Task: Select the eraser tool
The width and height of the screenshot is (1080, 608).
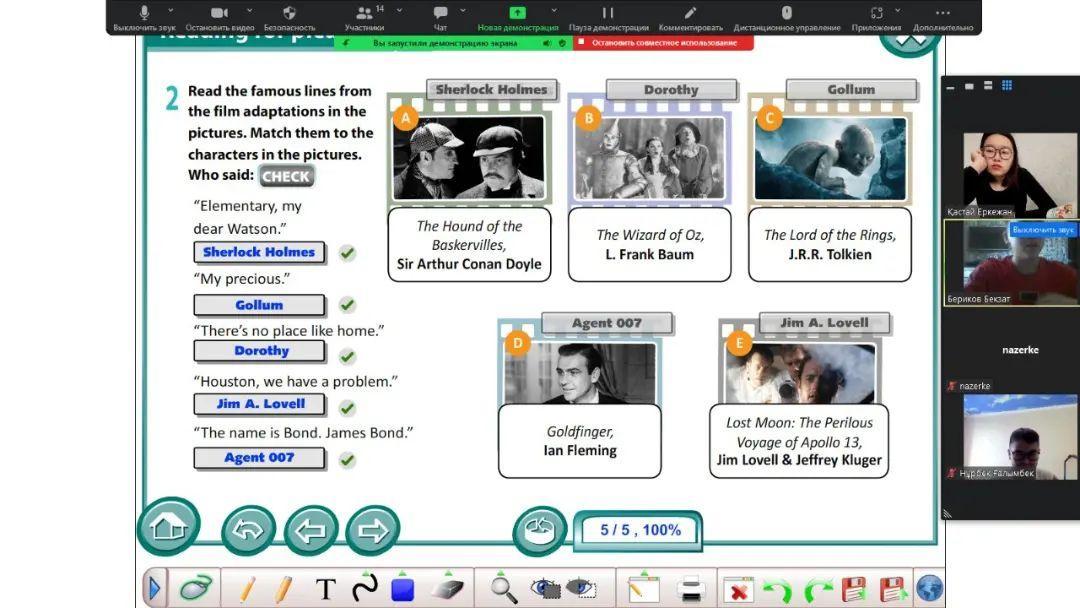Action: [x=448, y=589]
